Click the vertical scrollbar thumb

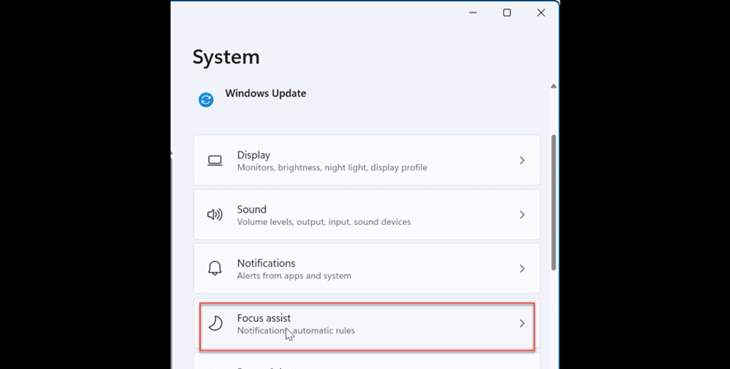(x=554, y=202)
